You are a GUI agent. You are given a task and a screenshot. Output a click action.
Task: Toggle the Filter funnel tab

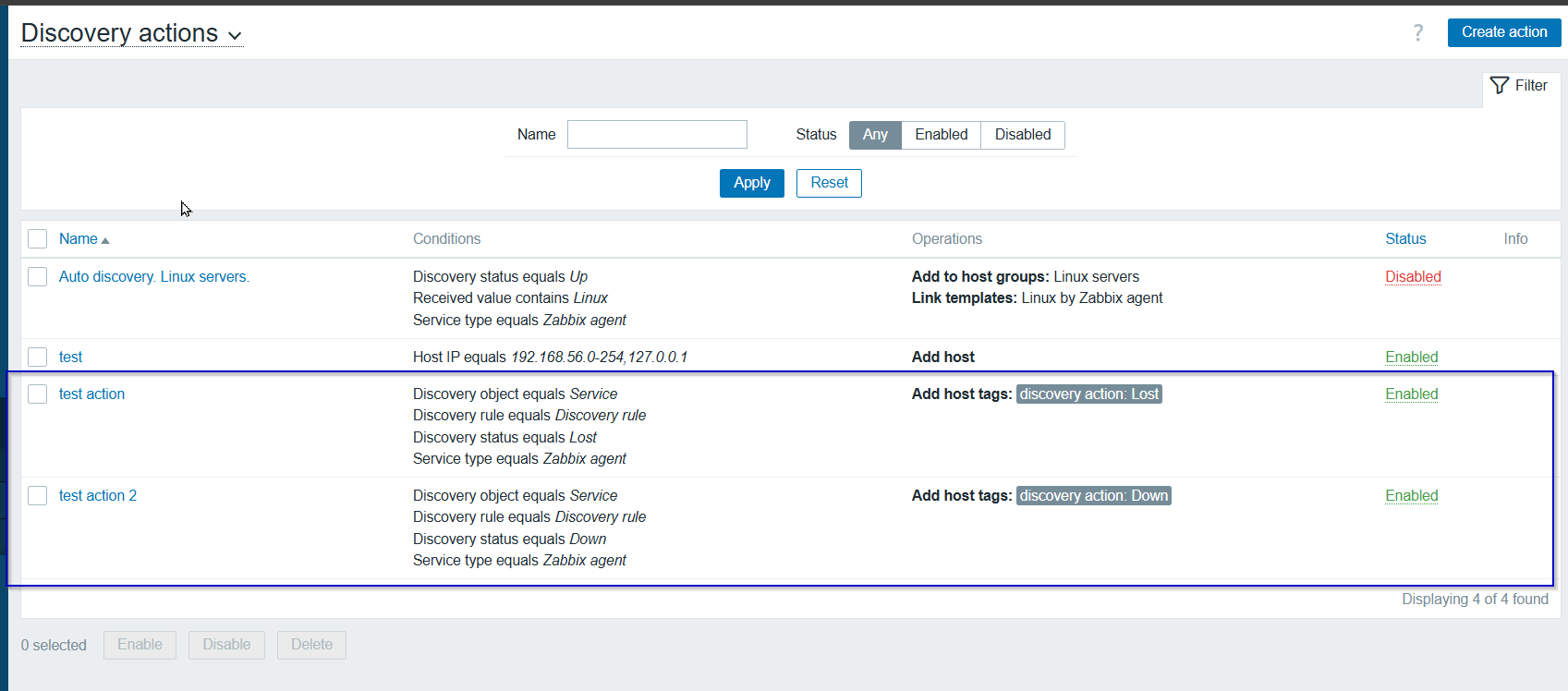1519,86
